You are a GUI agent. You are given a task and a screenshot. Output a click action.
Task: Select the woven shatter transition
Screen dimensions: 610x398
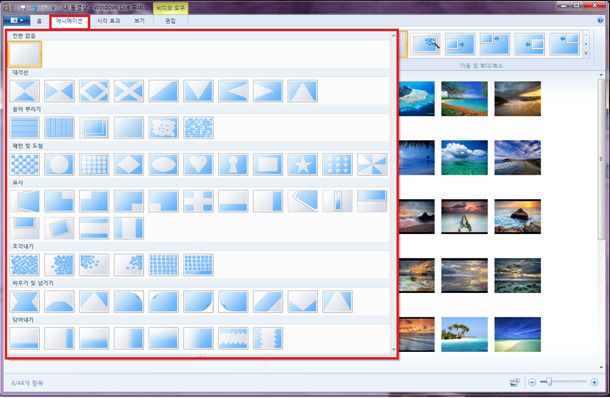(25, 265)
